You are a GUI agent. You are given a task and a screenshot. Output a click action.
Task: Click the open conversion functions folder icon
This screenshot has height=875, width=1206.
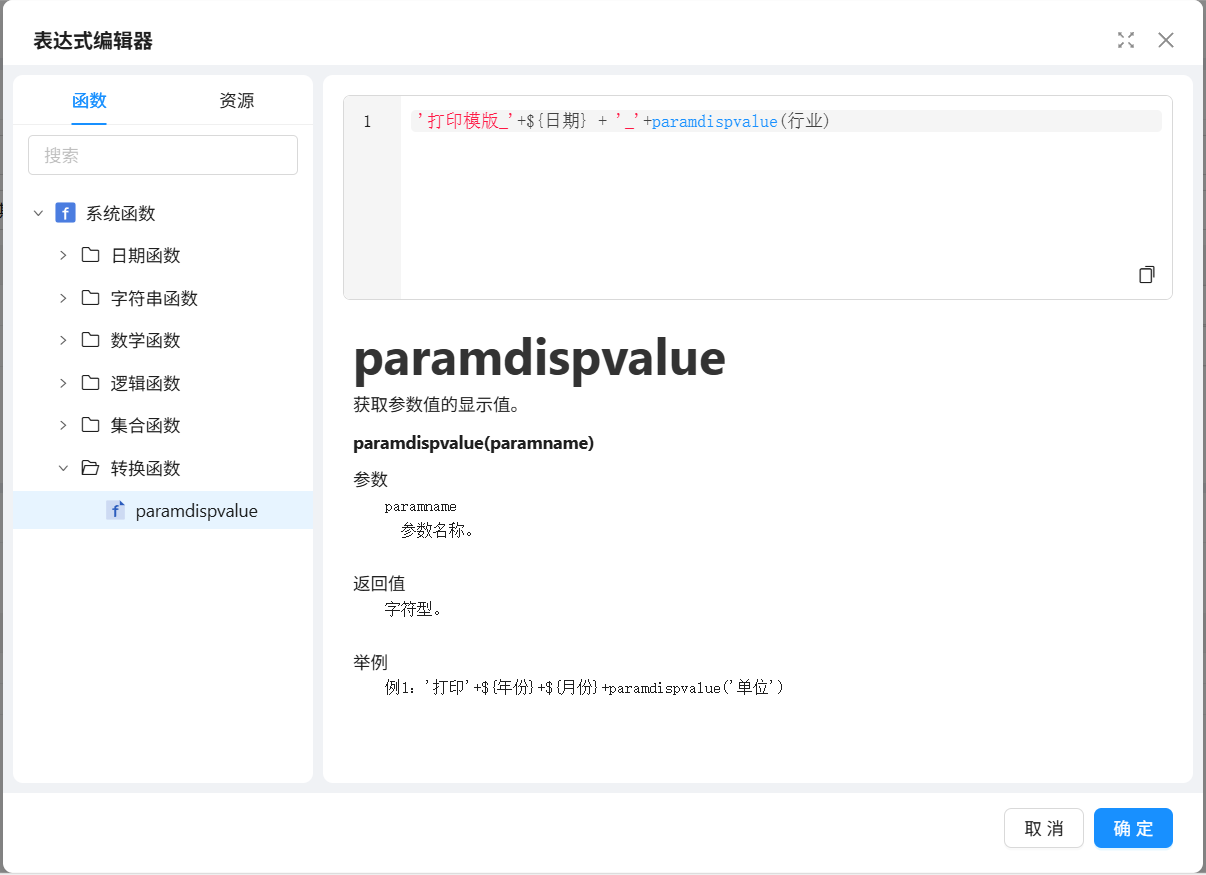click(91, 468)
